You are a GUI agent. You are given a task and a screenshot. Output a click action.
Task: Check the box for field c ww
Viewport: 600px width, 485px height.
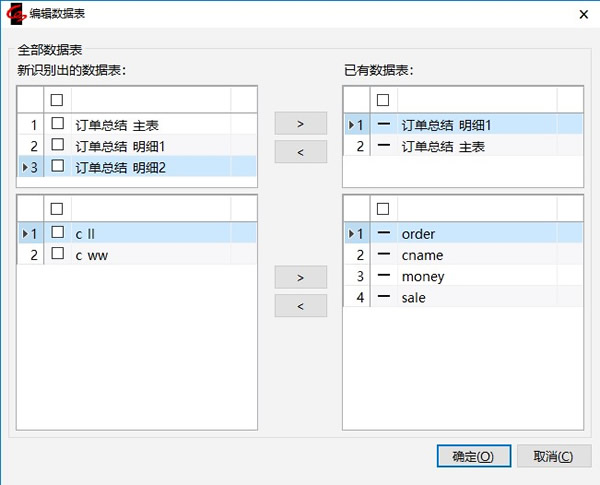(x=58, y=255)
